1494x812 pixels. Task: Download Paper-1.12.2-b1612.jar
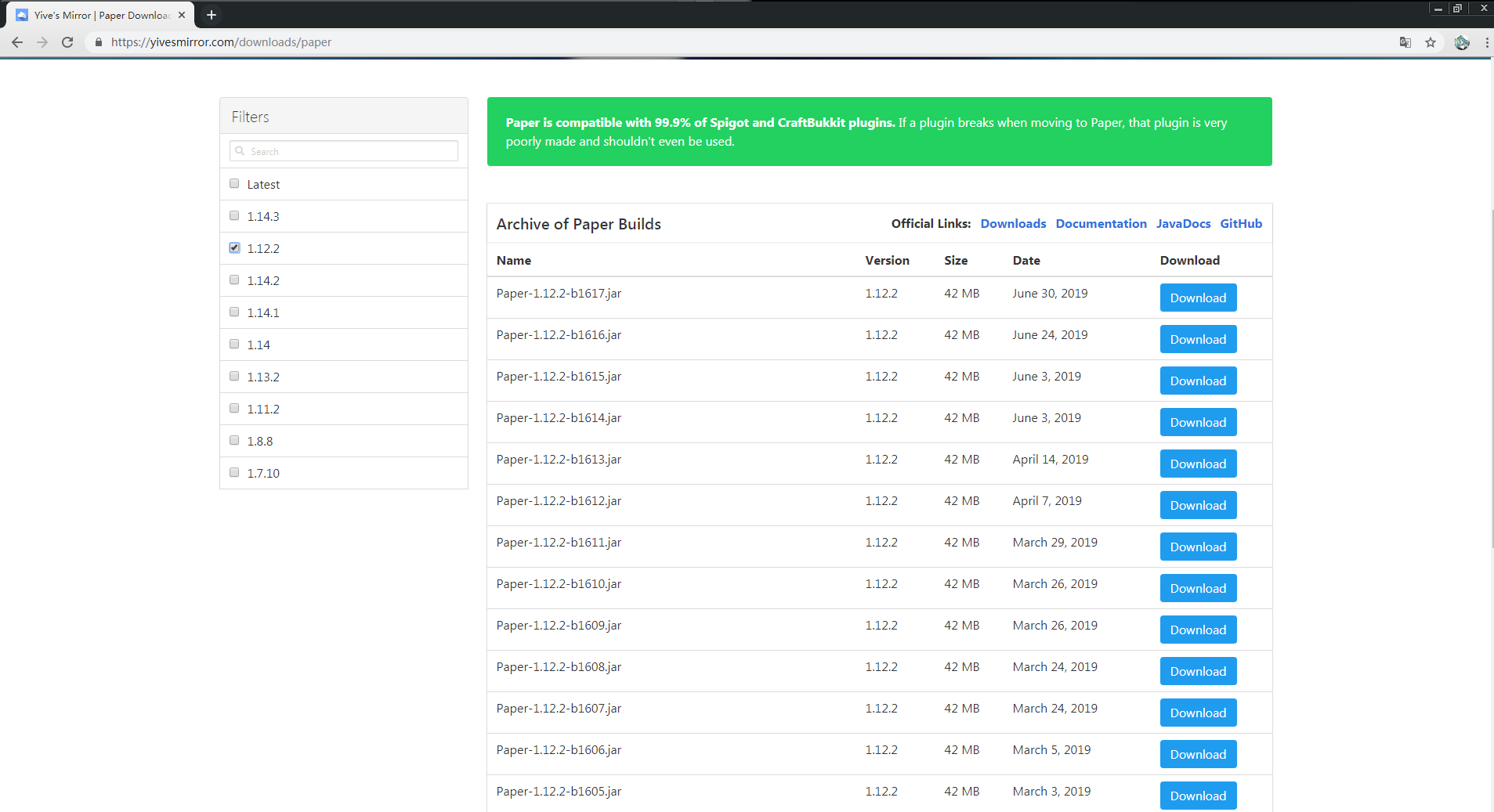(1198, 505)
